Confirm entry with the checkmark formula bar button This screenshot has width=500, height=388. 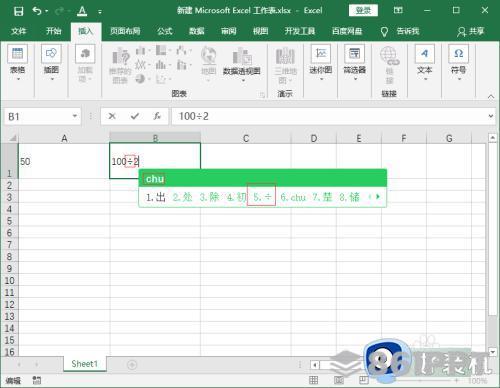coord(135,116)
